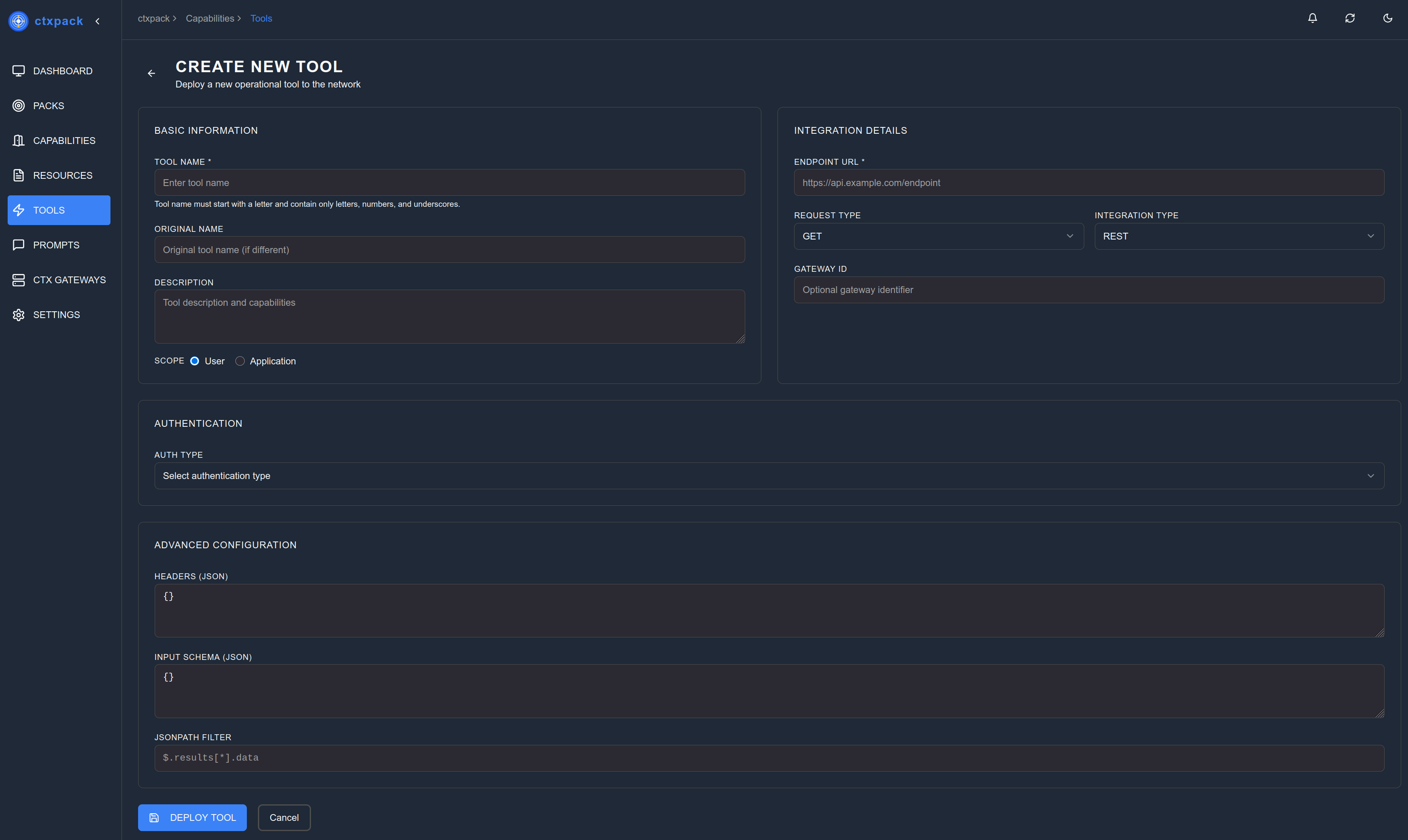Click the ctxpack breadcrumb link
This screenshot has height=840, width=1408.
[153, 18]
